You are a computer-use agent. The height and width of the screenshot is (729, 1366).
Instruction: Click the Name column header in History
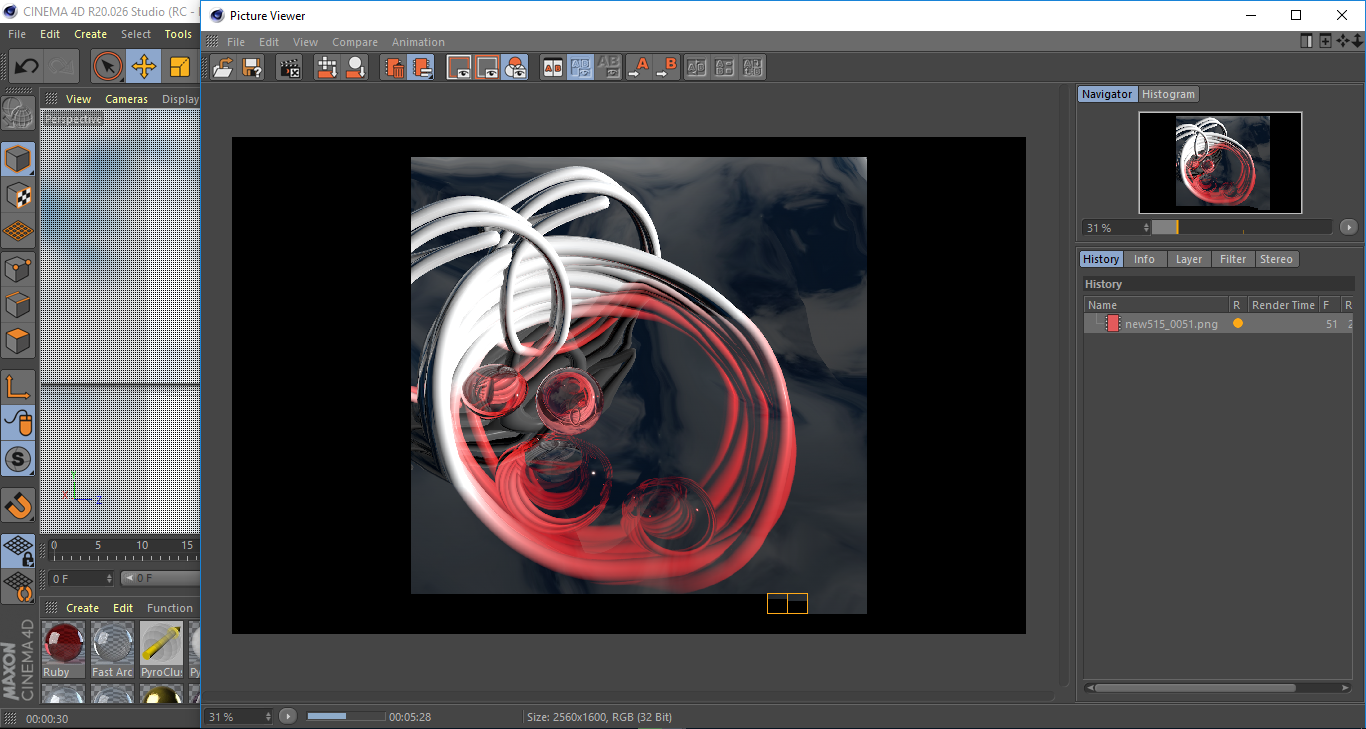click(1157, 305)
